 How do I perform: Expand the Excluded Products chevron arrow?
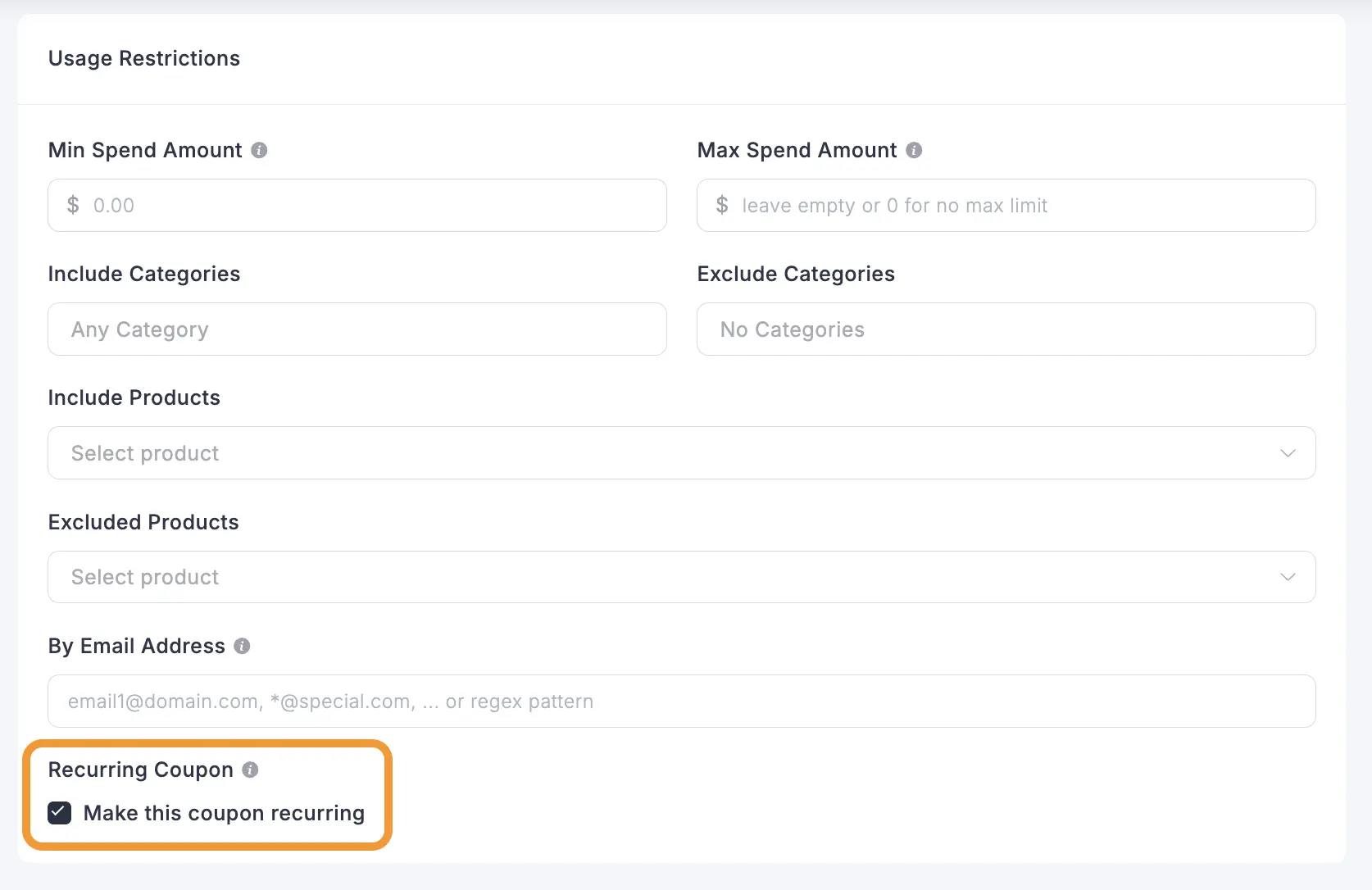click(x=1288, y=577)
